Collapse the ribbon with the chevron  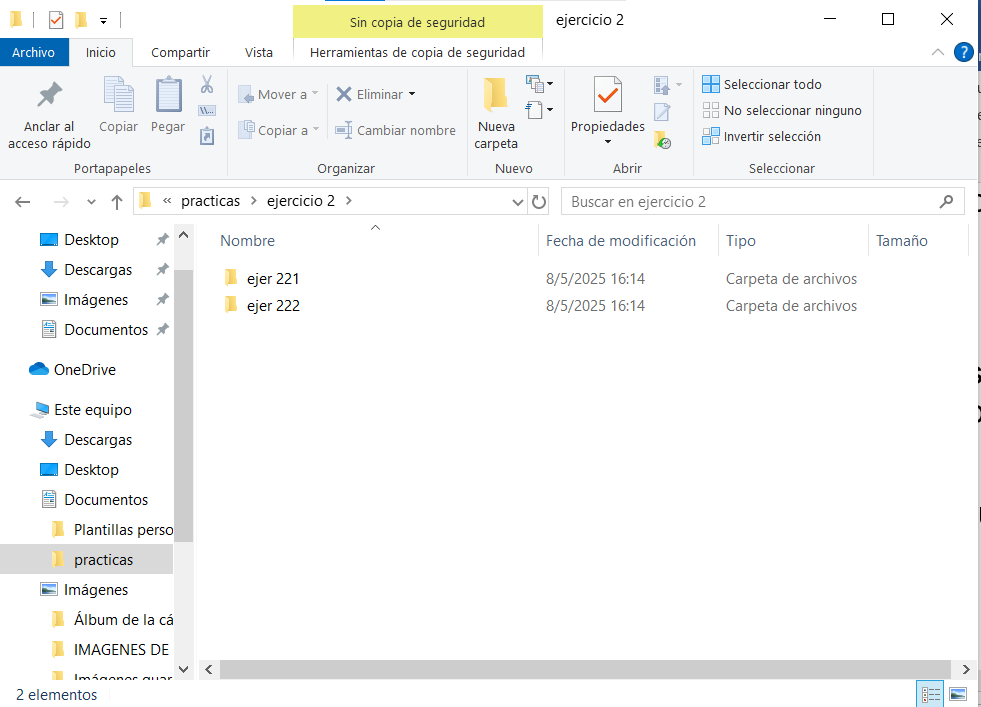point(937,53)
